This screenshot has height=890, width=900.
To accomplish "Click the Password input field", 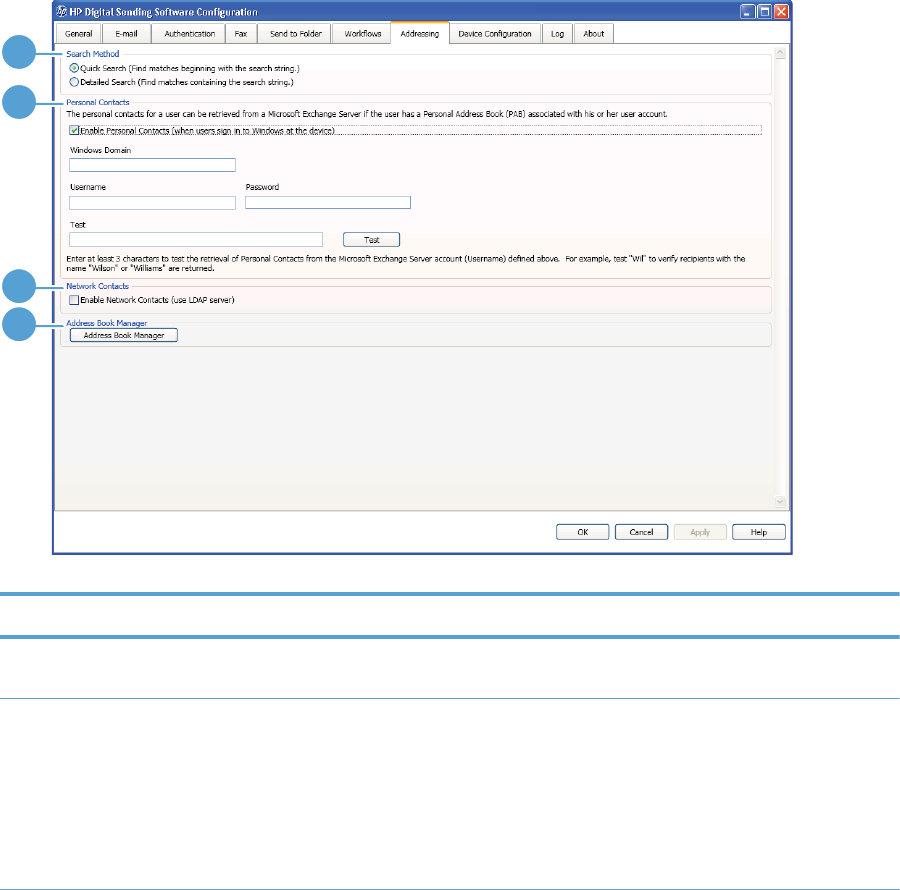I will 328,203.
